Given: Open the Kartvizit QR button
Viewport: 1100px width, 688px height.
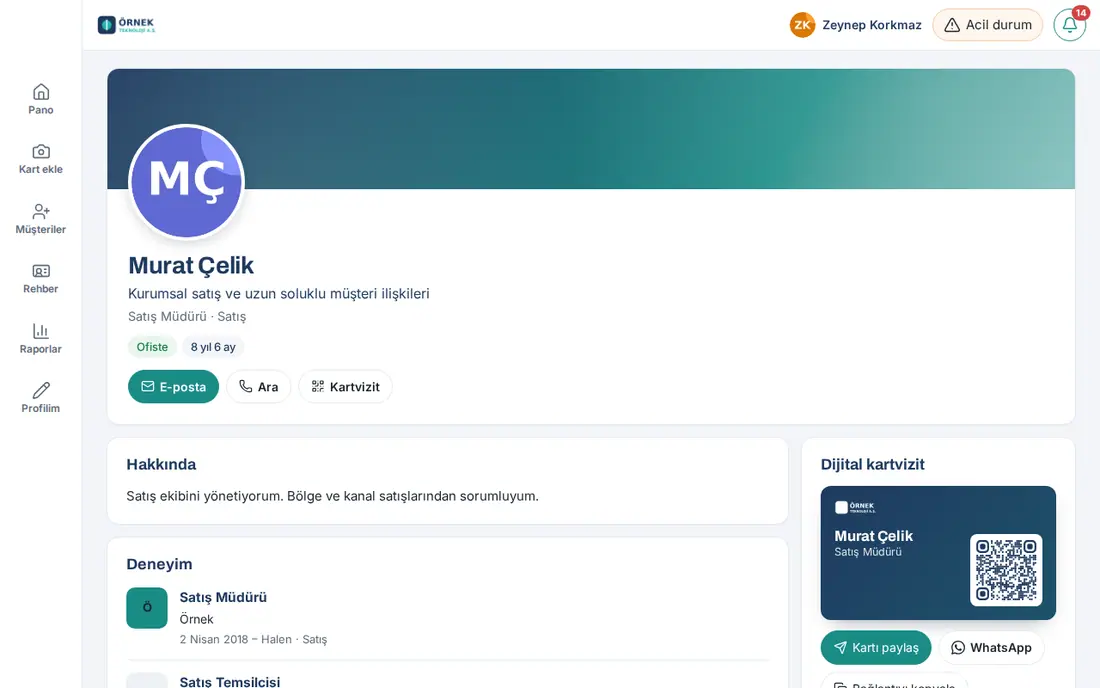Looking at the screenshot, I should [345, 386].
